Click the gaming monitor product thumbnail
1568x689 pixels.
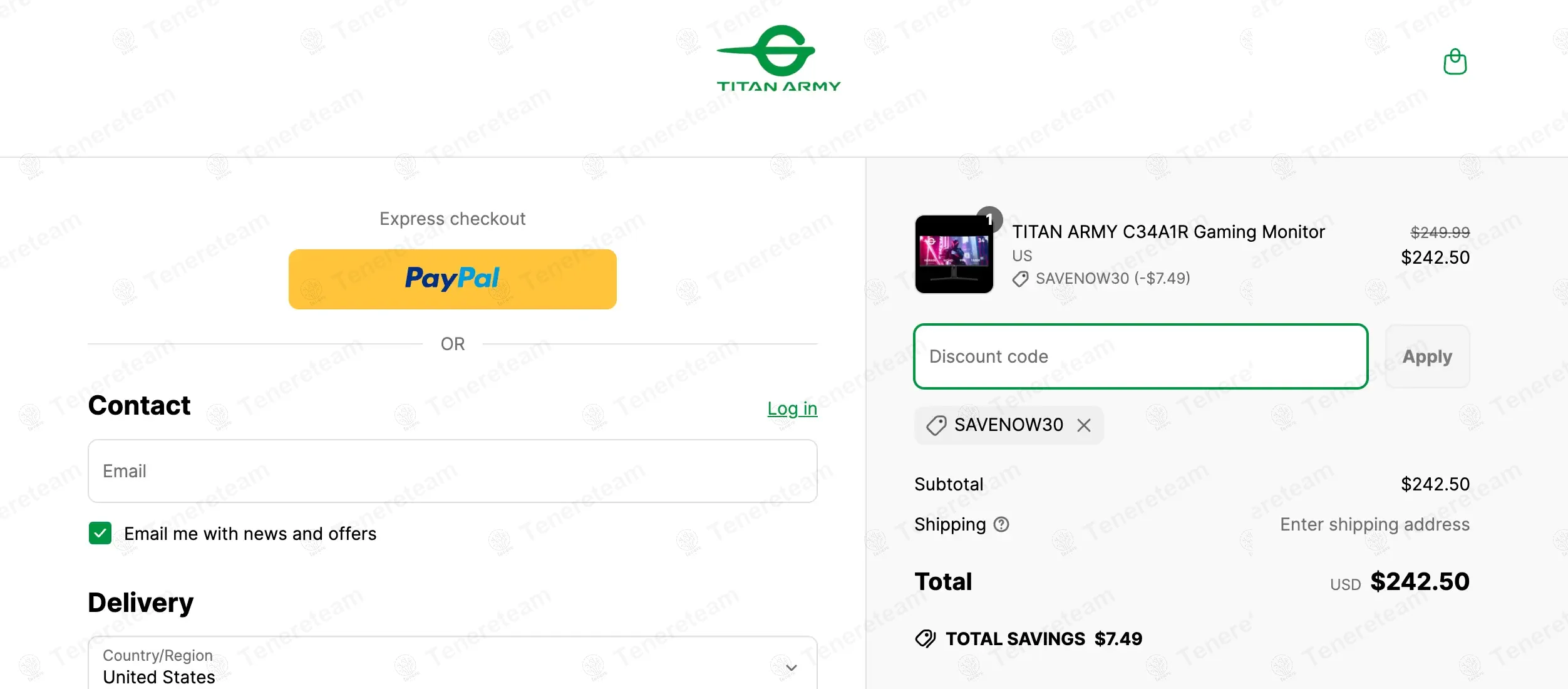pyautogui.click(x=954, y=255)
